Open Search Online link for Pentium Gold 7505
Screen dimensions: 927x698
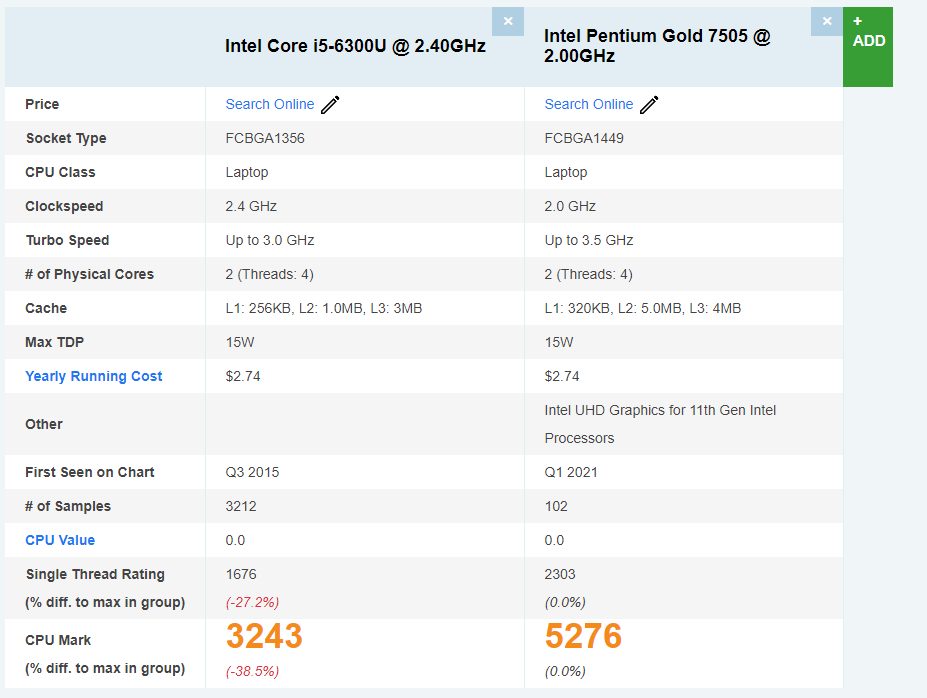pyautogui.click(x=588, y=104)
